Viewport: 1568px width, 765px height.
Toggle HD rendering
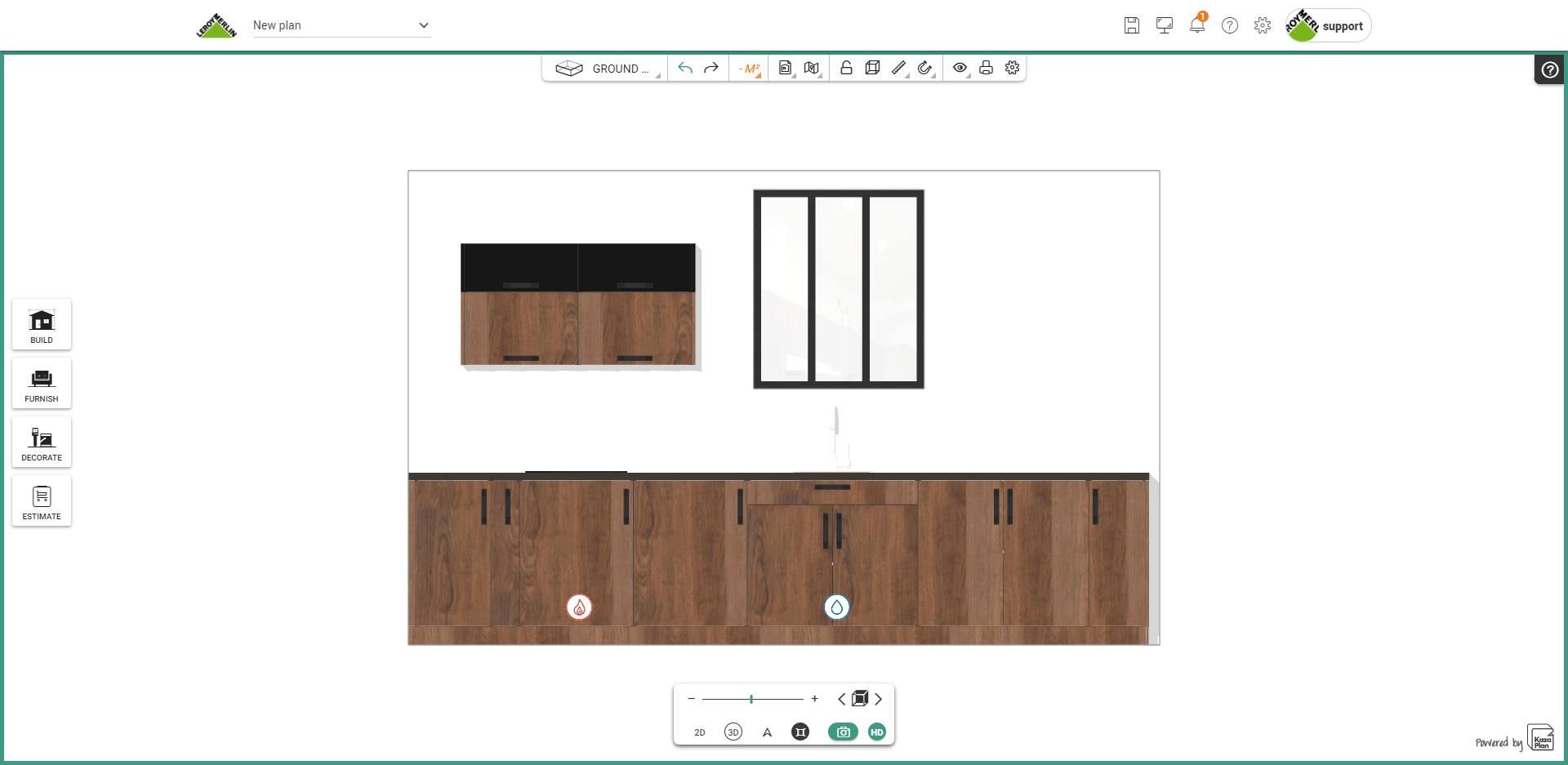click(877, 732)
